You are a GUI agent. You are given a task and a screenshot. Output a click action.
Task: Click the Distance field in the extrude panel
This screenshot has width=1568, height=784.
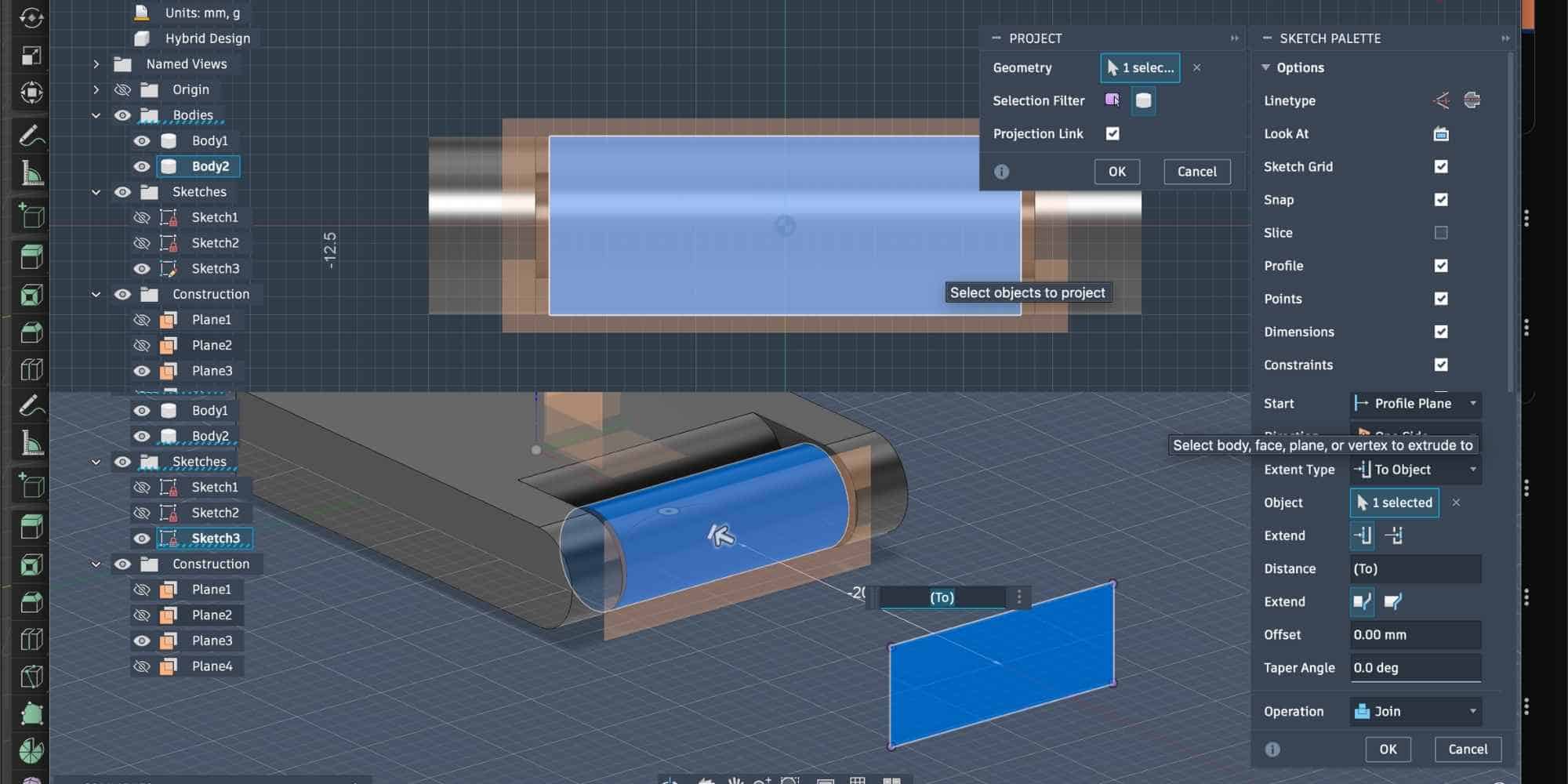[1415, 569]
